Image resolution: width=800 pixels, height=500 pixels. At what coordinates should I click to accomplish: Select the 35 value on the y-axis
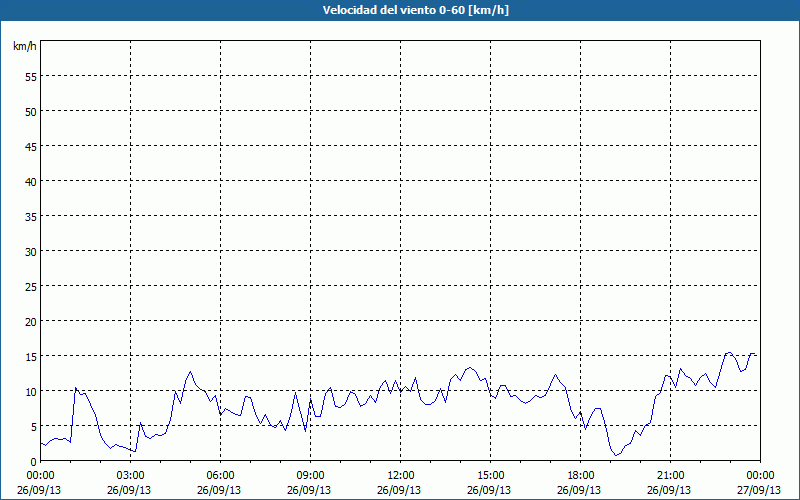coord(31,216)
